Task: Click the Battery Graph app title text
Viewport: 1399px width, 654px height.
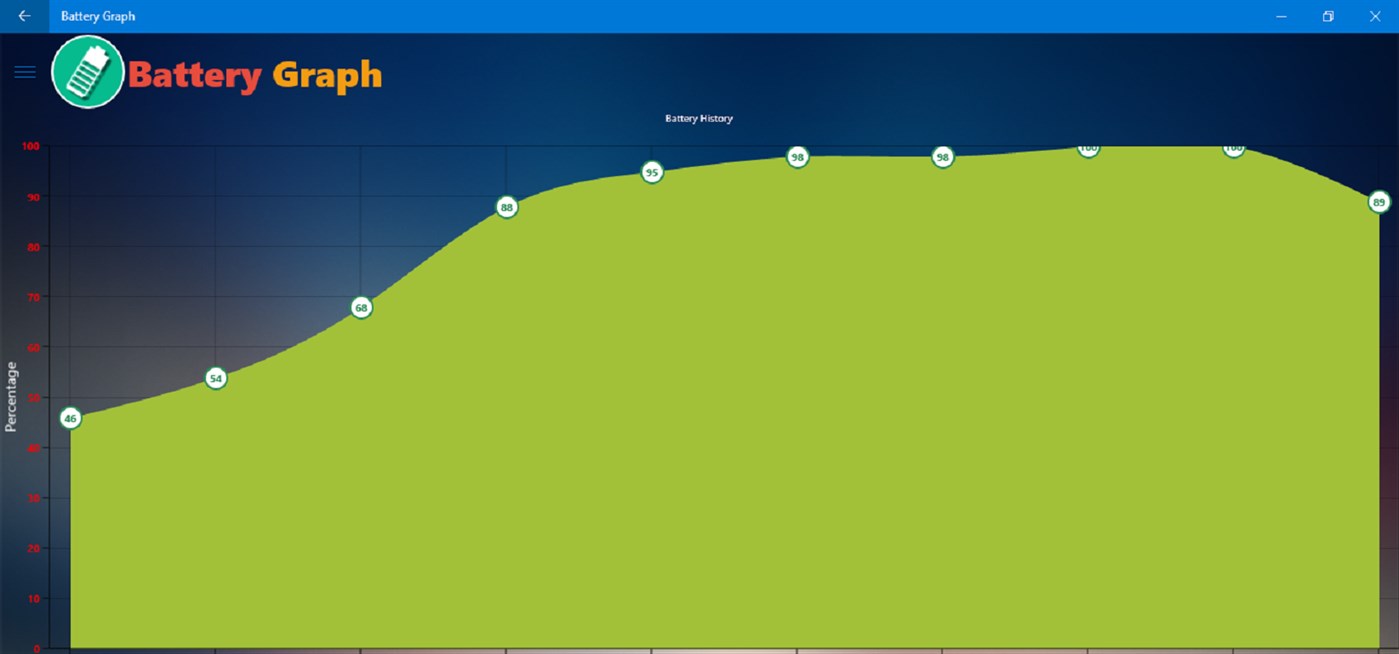Action: pyautogui.click(x=256, y=73)
